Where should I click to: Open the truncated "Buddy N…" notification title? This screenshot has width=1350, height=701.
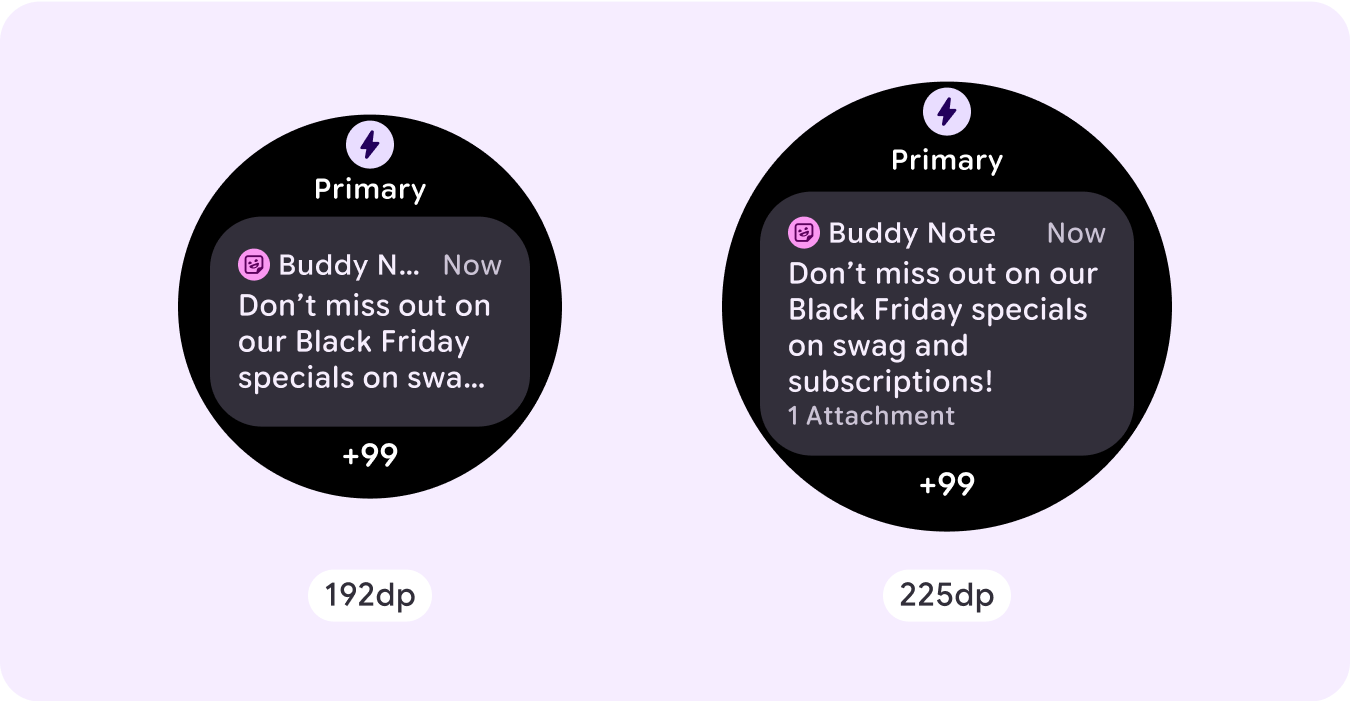pos(349,265)
